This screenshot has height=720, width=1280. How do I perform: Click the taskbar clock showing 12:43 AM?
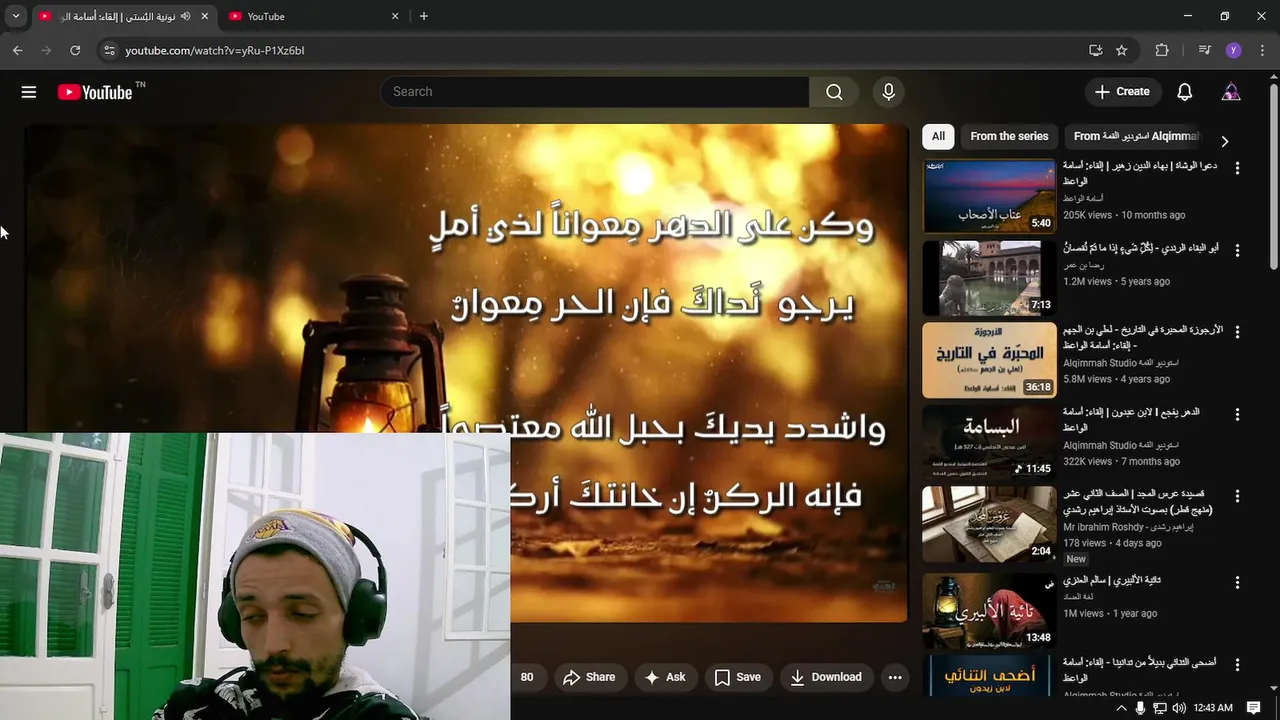(x=1213, y=708)
